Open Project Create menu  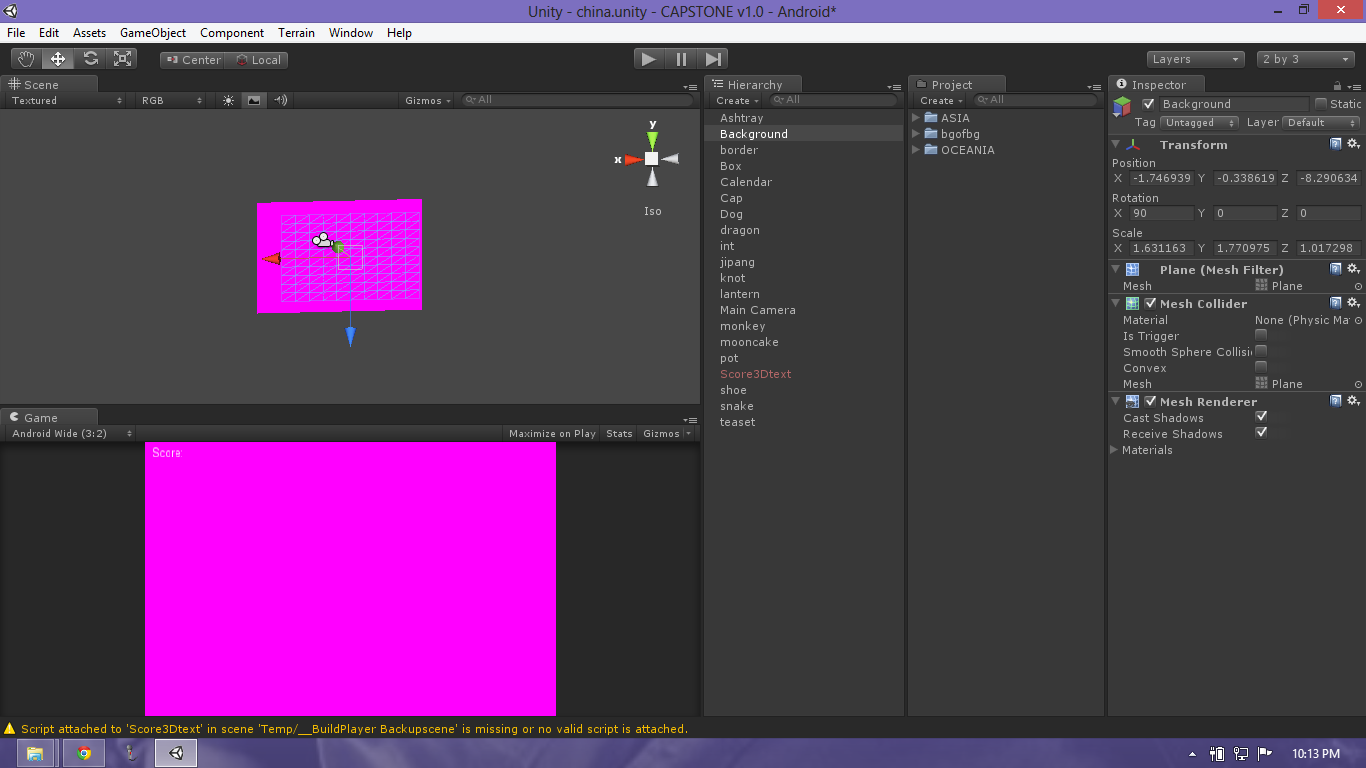coord(941,101)
